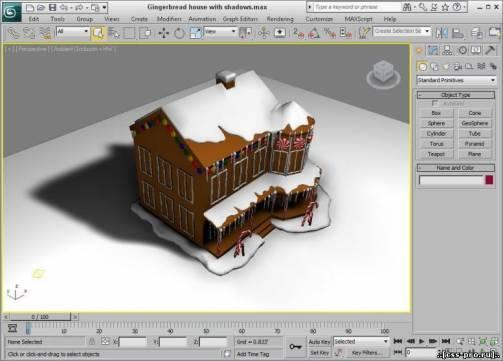Click the question mark Help icon
Image resolution: width=503 pixels, height=361 pixels.
point(457,7)
